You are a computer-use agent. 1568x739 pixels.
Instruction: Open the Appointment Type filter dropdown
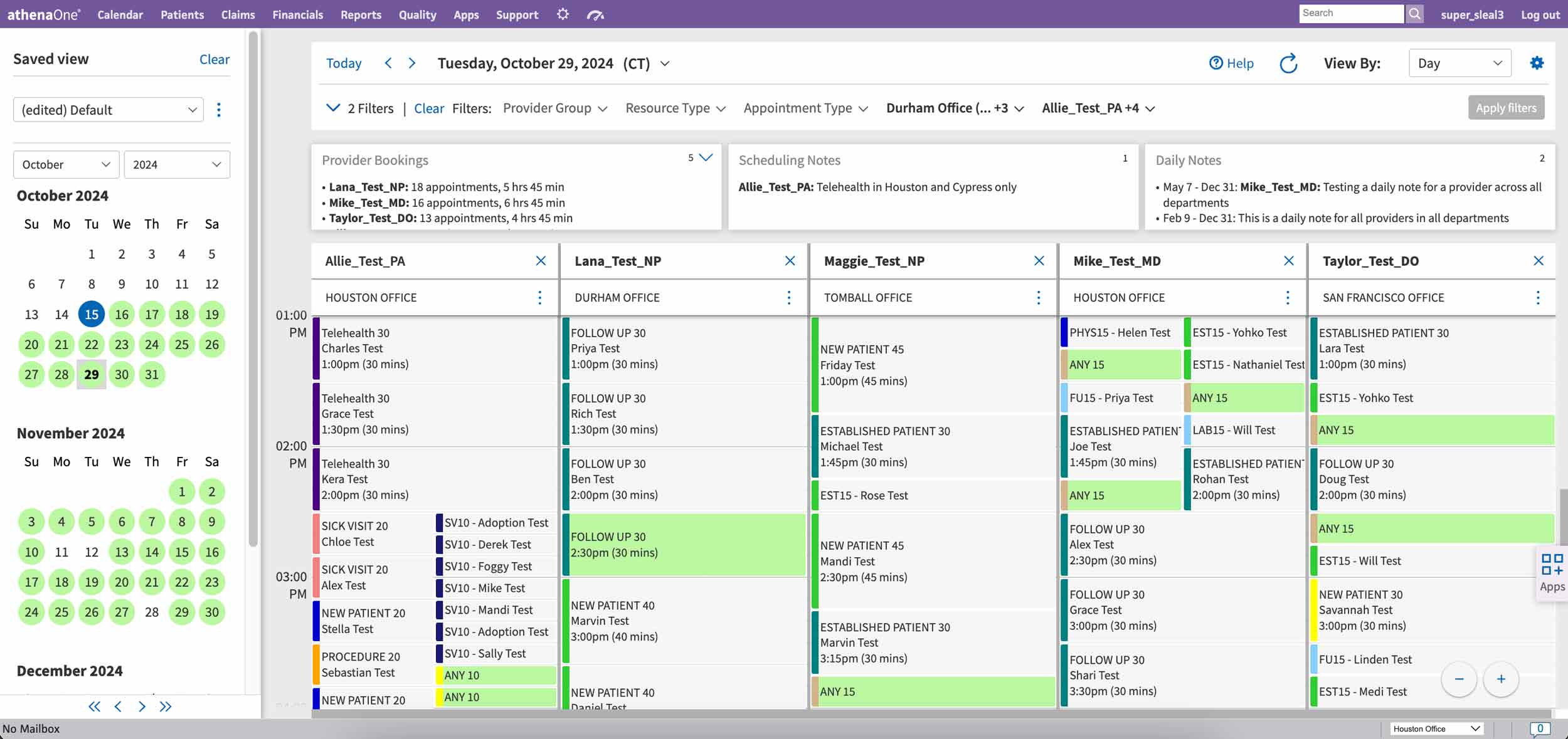point(806,108)
